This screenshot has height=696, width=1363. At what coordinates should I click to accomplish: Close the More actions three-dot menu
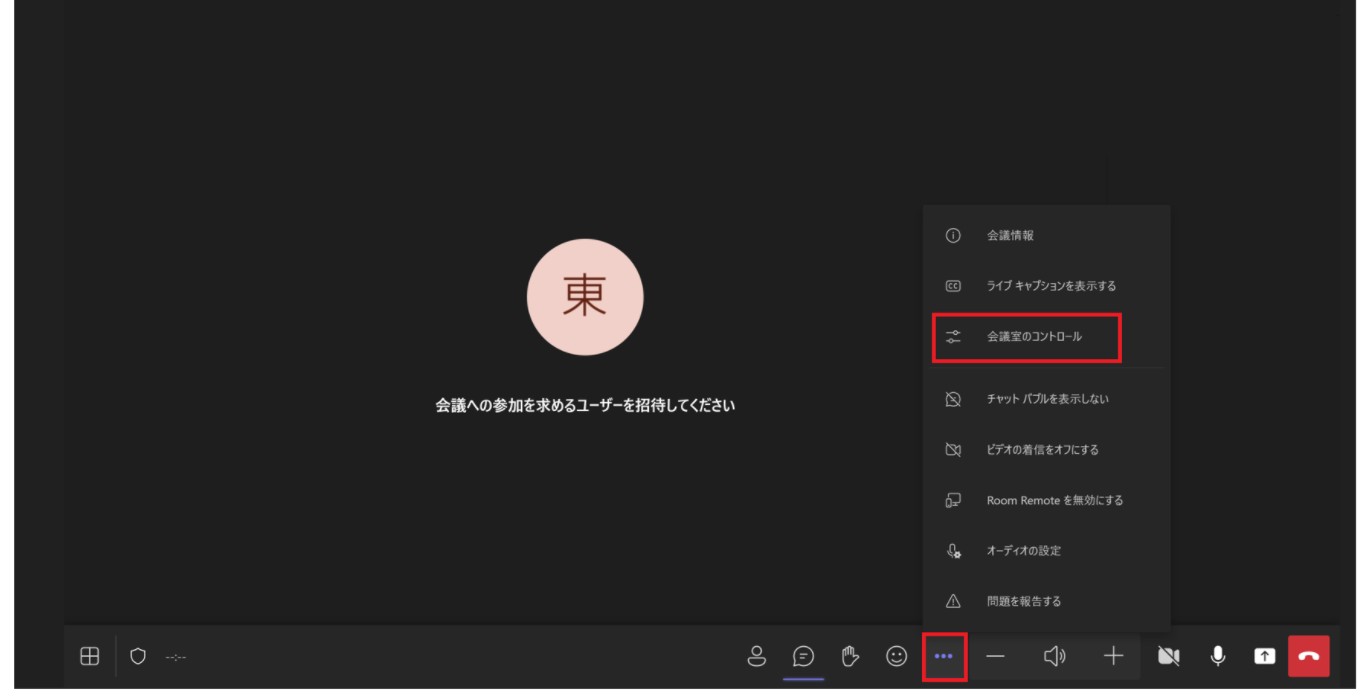coord(944,657)
